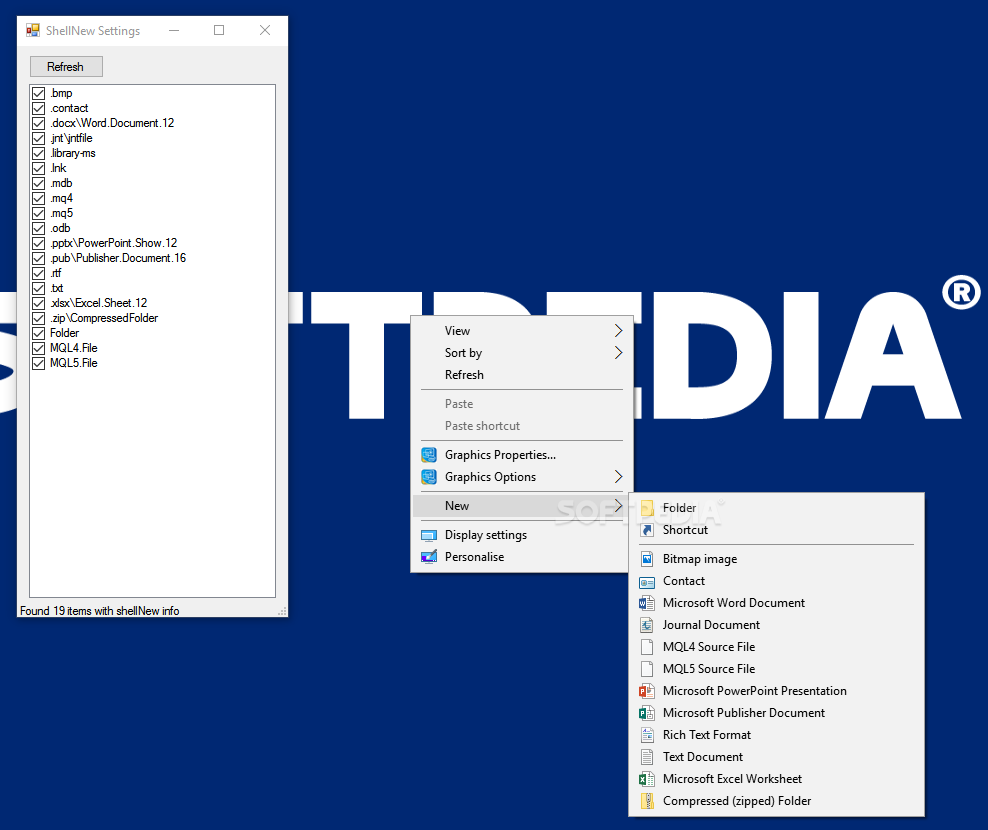Toggle the .mq5 checkbox
Viewport: 988px width, 830px height.
tap(38, 213)
